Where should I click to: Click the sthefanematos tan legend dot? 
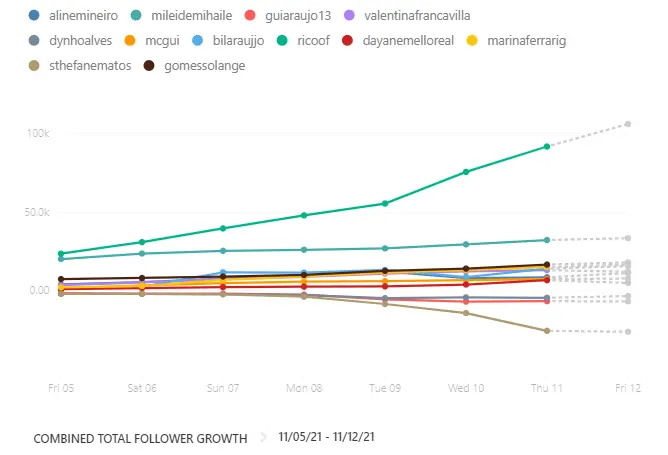point(36,66)
